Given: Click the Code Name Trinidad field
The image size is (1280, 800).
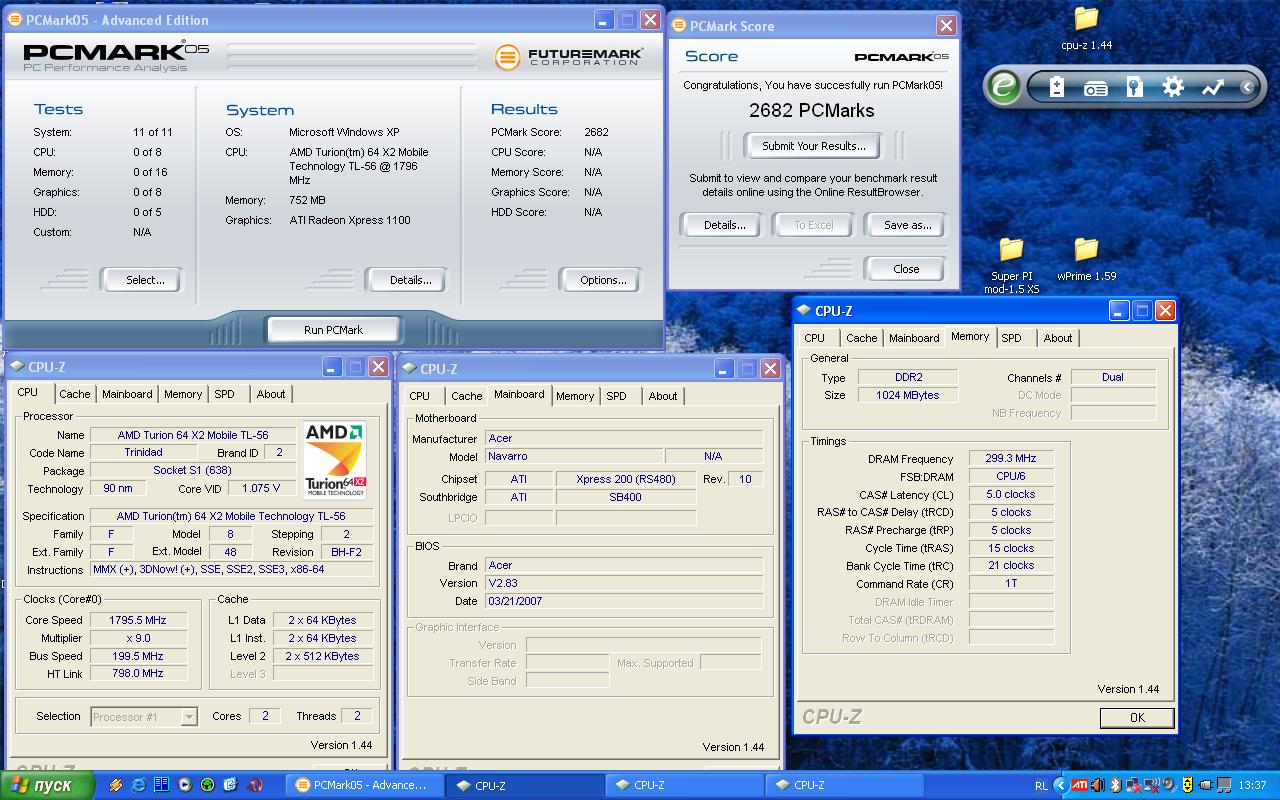Looking at the screenshot, I should pos(144,453).
